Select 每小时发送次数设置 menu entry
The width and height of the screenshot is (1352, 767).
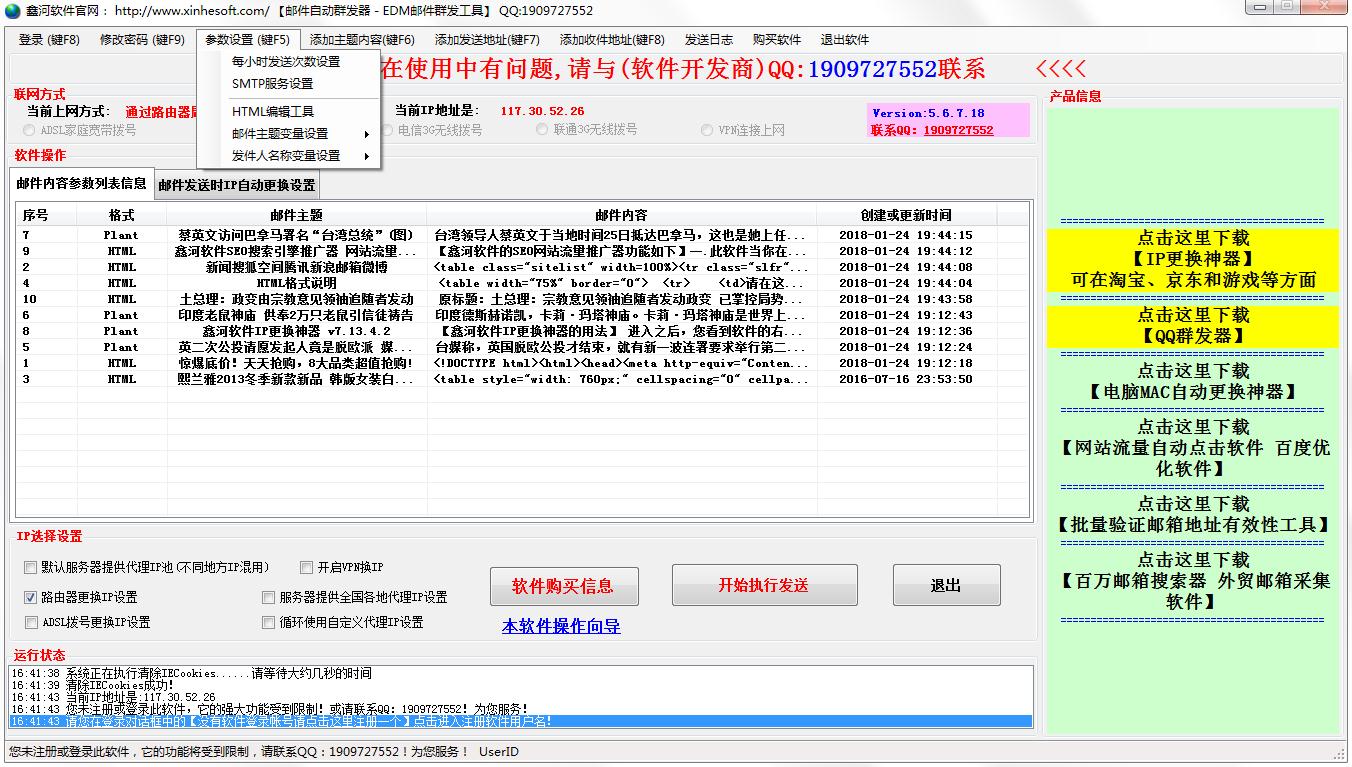pos(286,62)
